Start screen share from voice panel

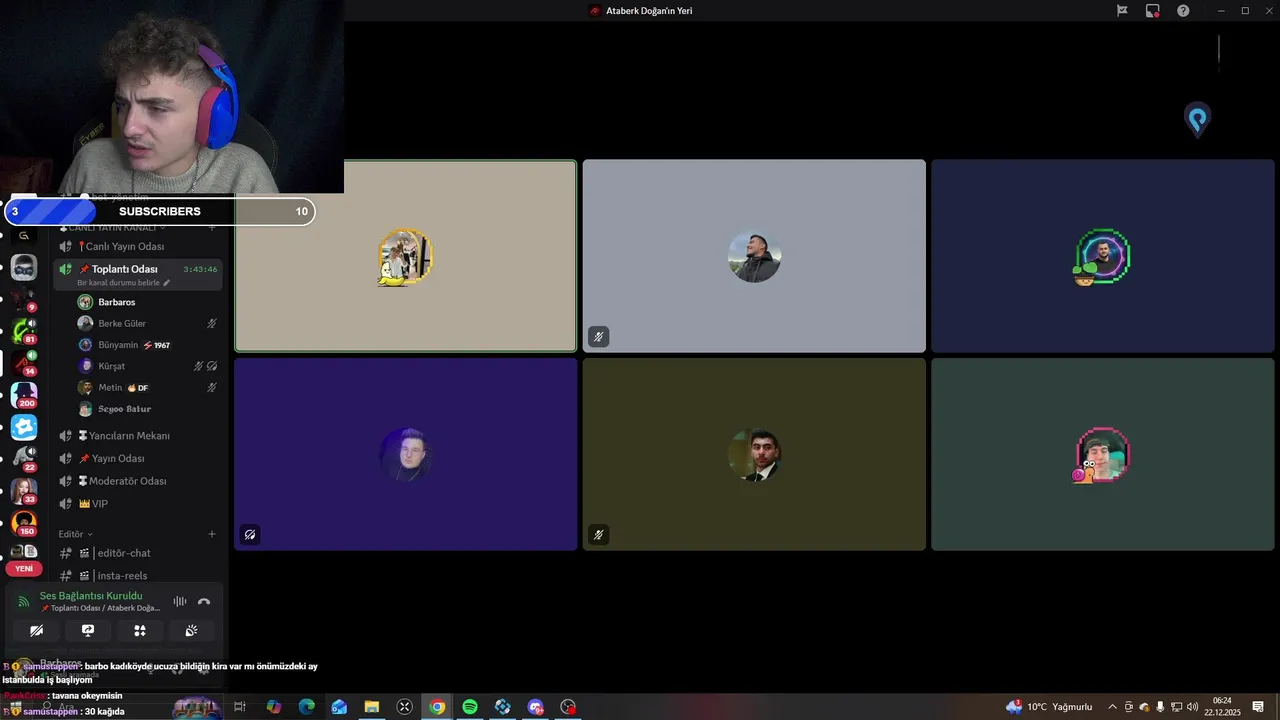tap(88, 631)
